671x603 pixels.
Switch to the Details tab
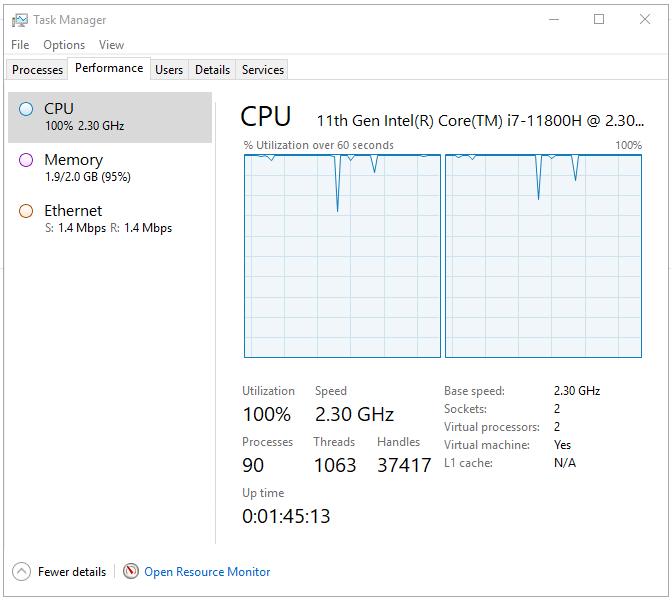pyautogui.click(x=212, y=70)
